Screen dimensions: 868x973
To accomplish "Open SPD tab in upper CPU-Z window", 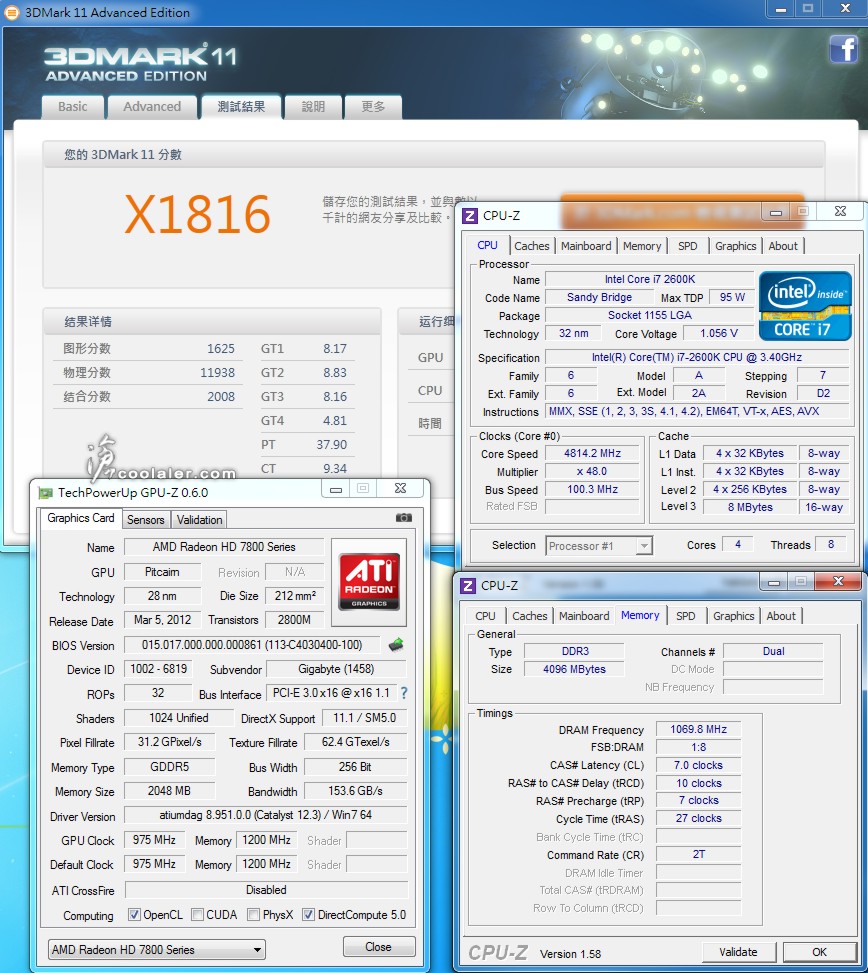I will [687, 246].
